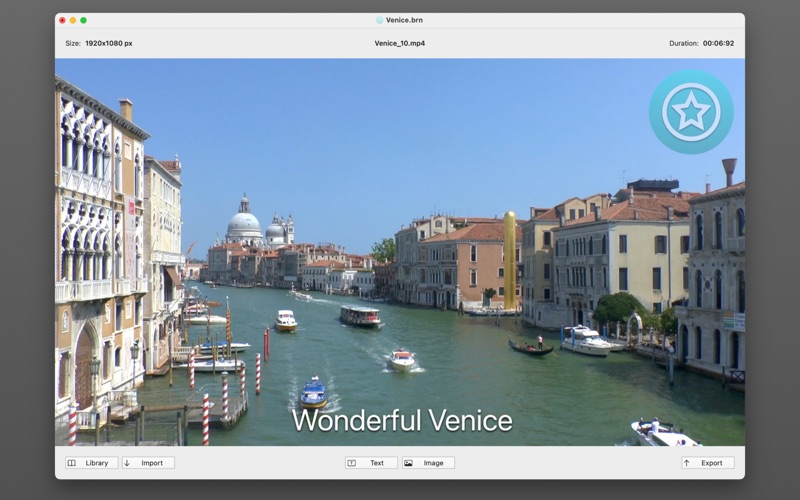The image size is (800, 500).
Task: Click the Import button
Action: pyautogui.click(x=148, y=463)
